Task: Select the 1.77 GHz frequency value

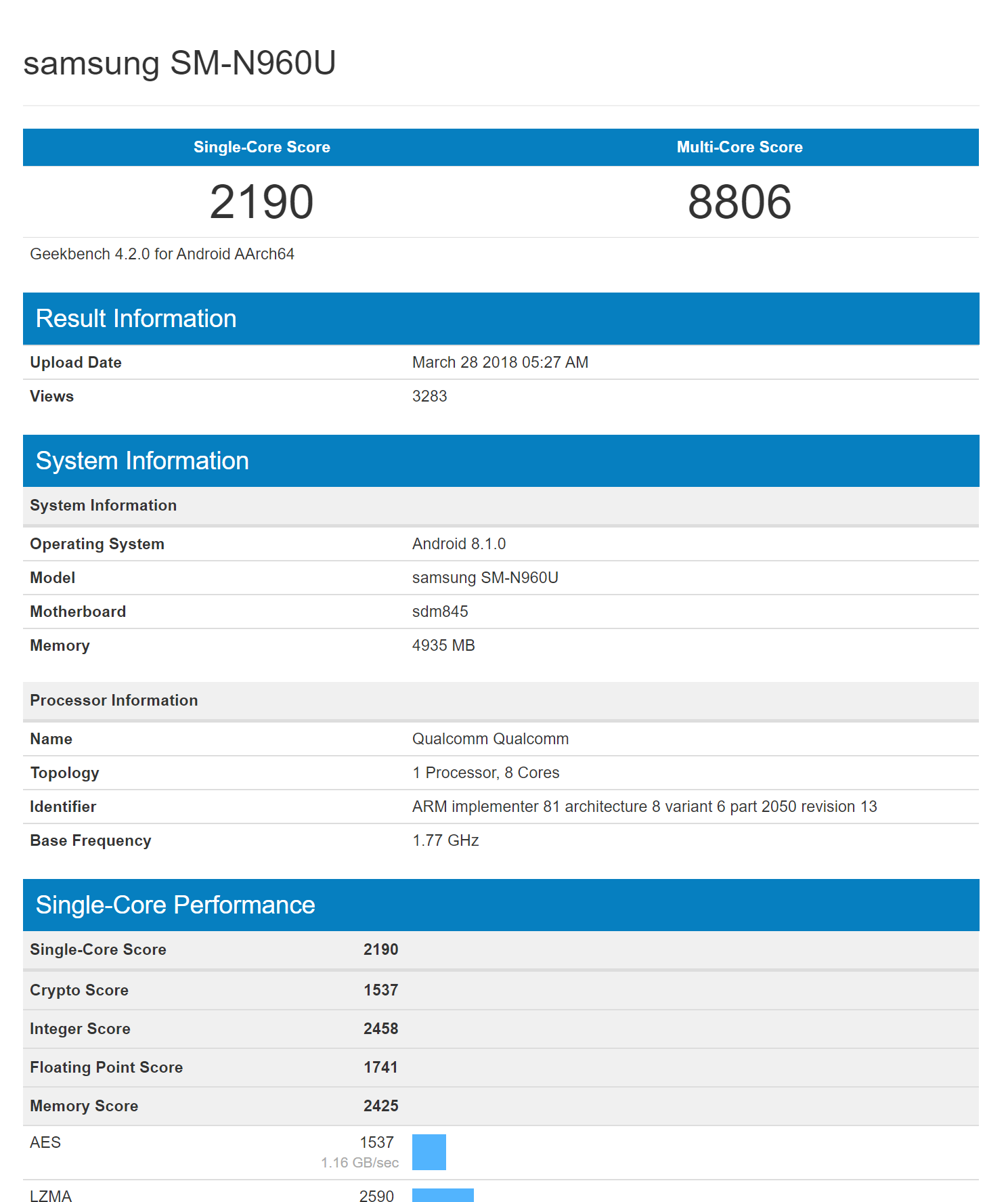Action: click(x=446, y=840)
